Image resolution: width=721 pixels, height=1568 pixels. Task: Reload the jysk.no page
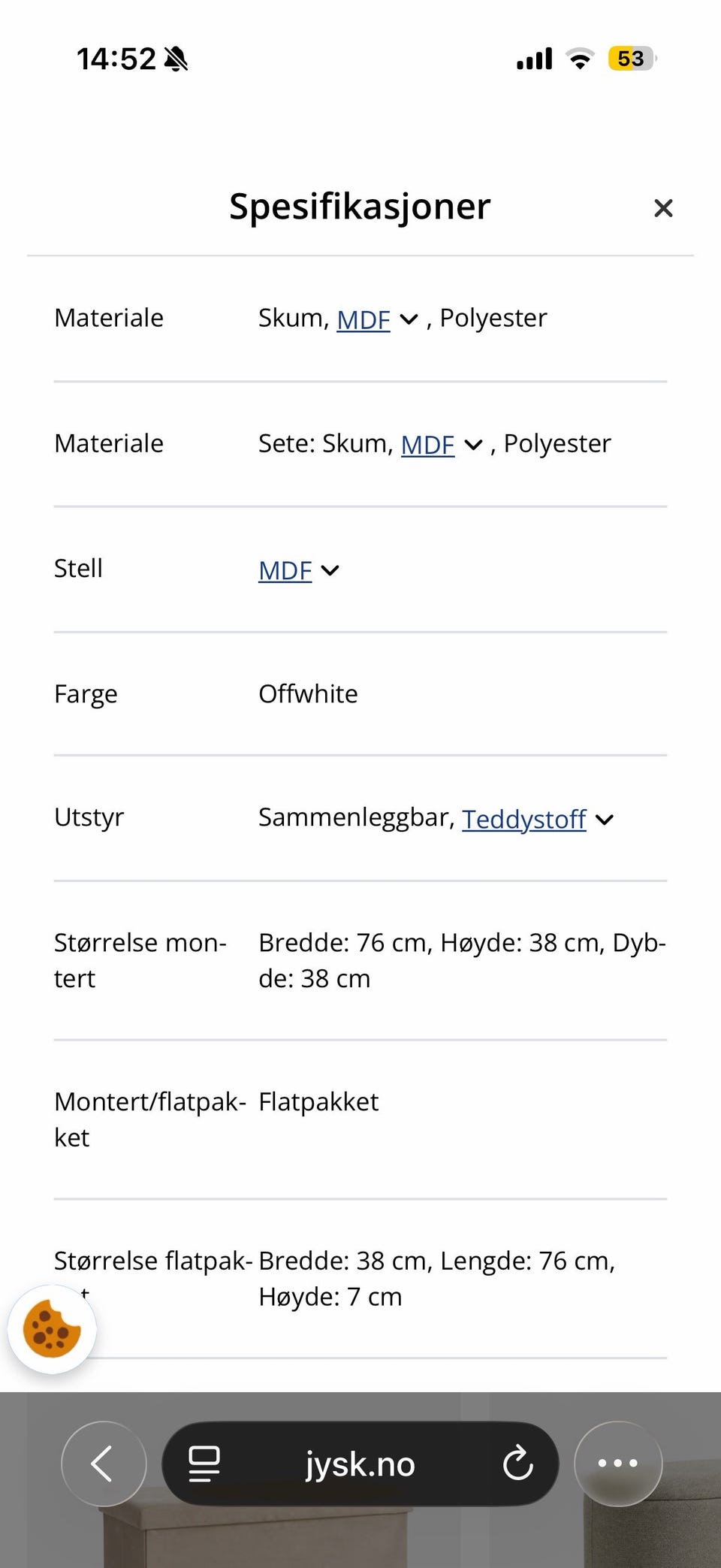tap(517, 1464)
